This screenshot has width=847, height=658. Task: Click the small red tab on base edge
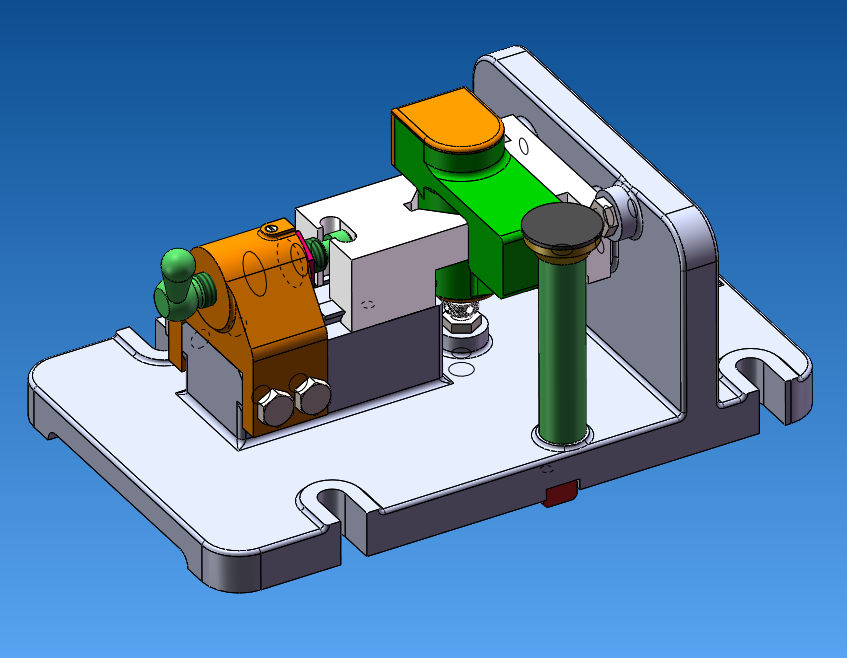[x=562, y=494]
